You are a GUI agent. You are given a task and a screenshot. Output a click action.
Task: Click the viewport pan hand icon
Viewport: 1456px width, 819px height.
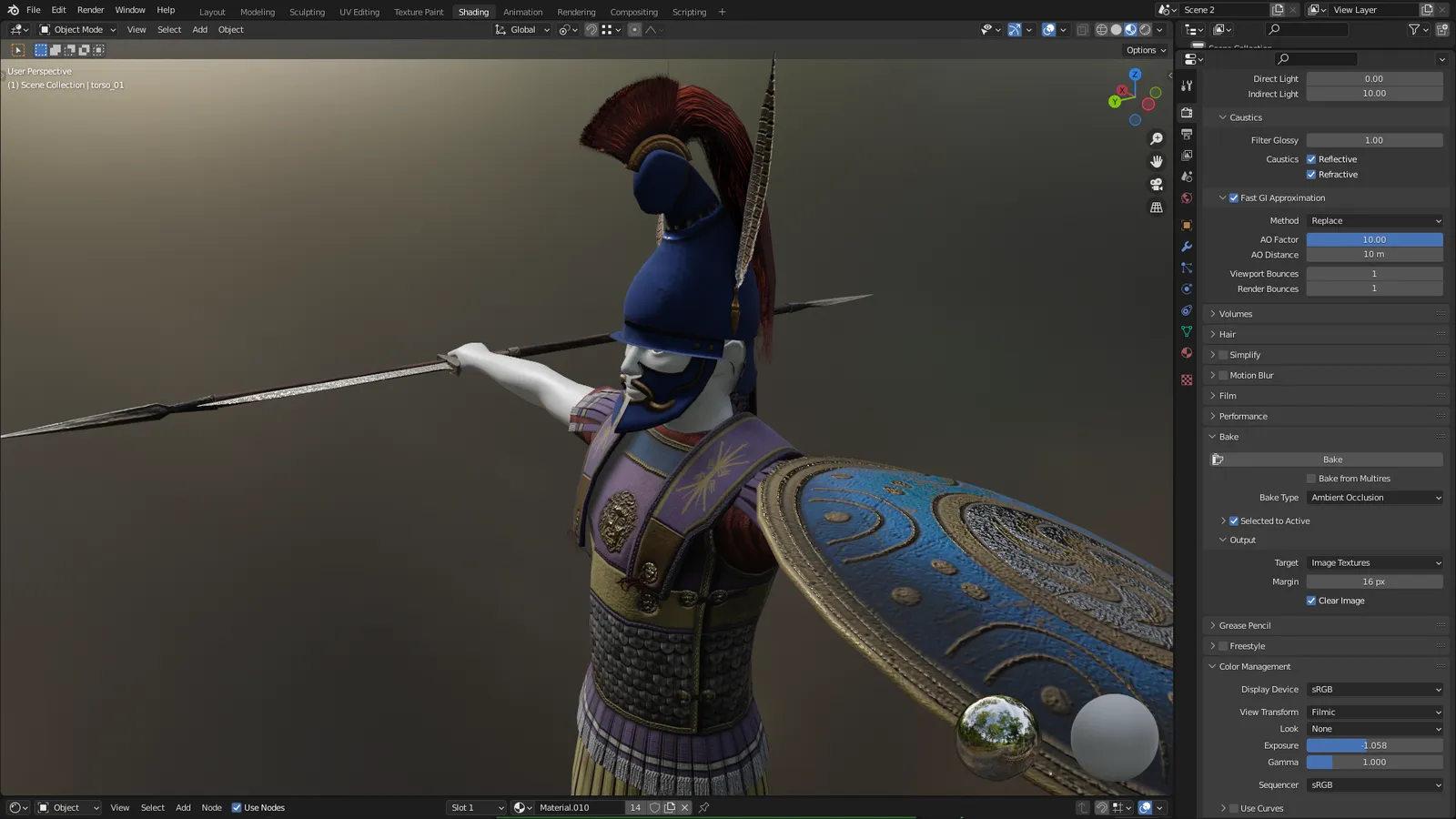(x=1157, y=162)
